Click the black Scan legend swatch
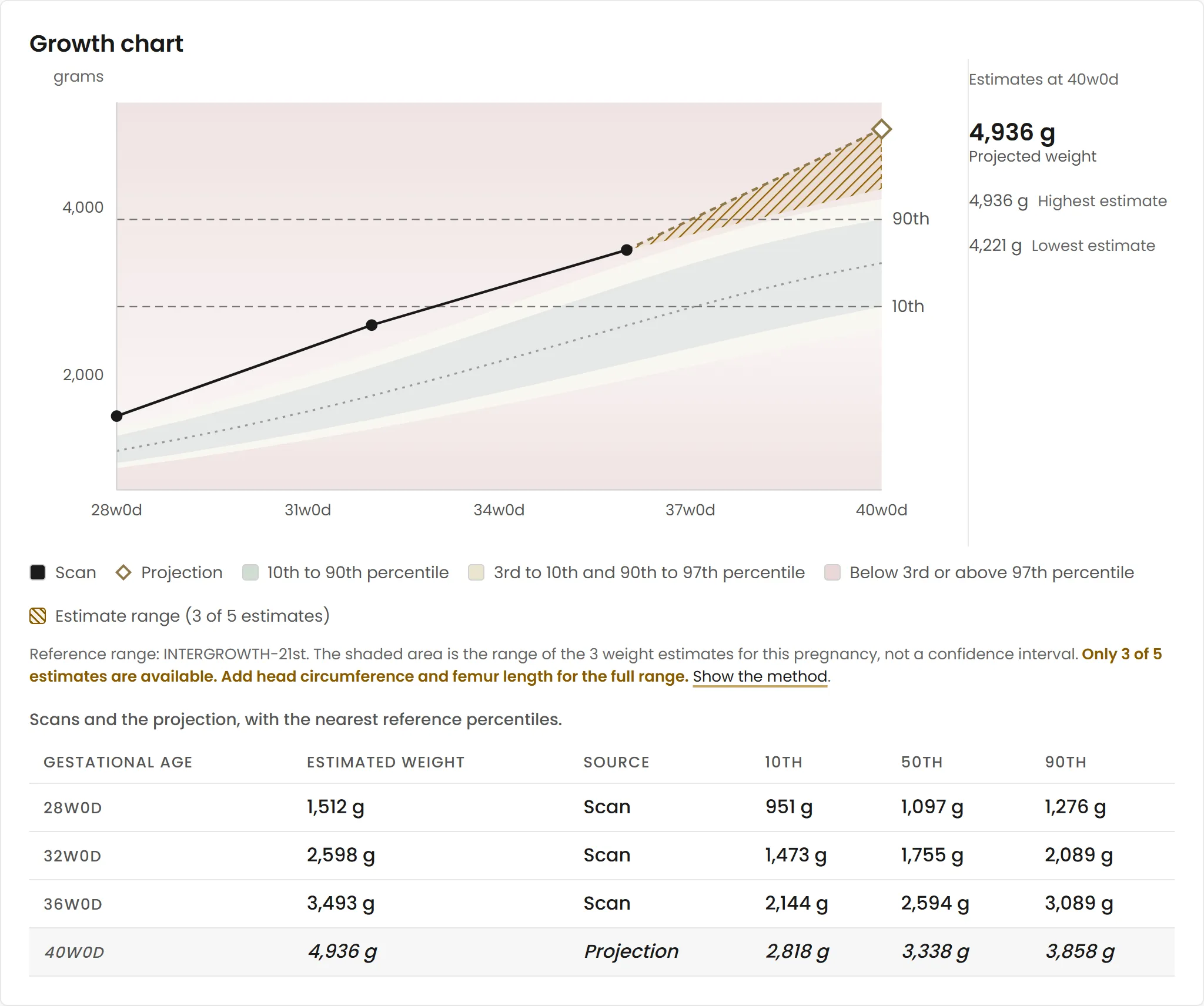The image size is (1204, 1006). [x=38, y=572]
